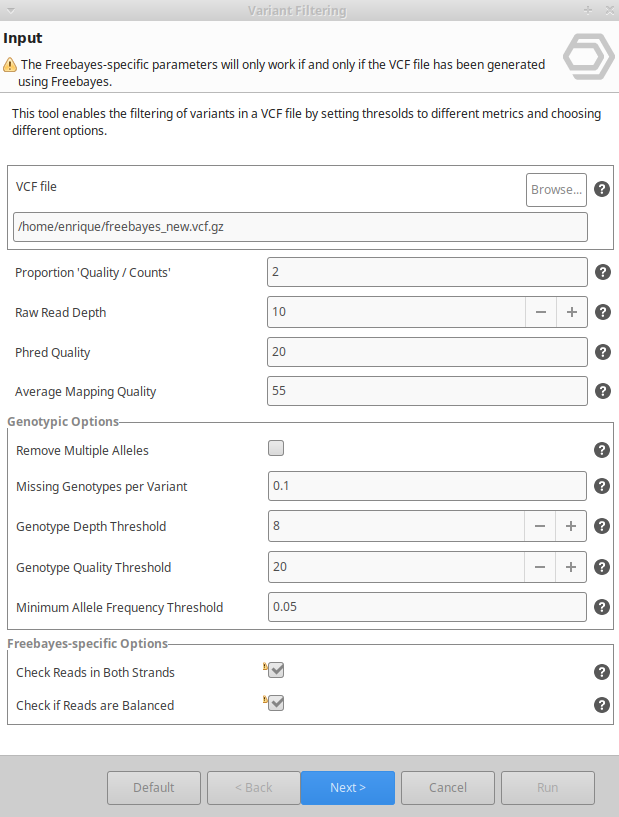Viewport: 619px width, 817px height.
Task: Click the Phred Quality help icon
Action: click(603, 352)
